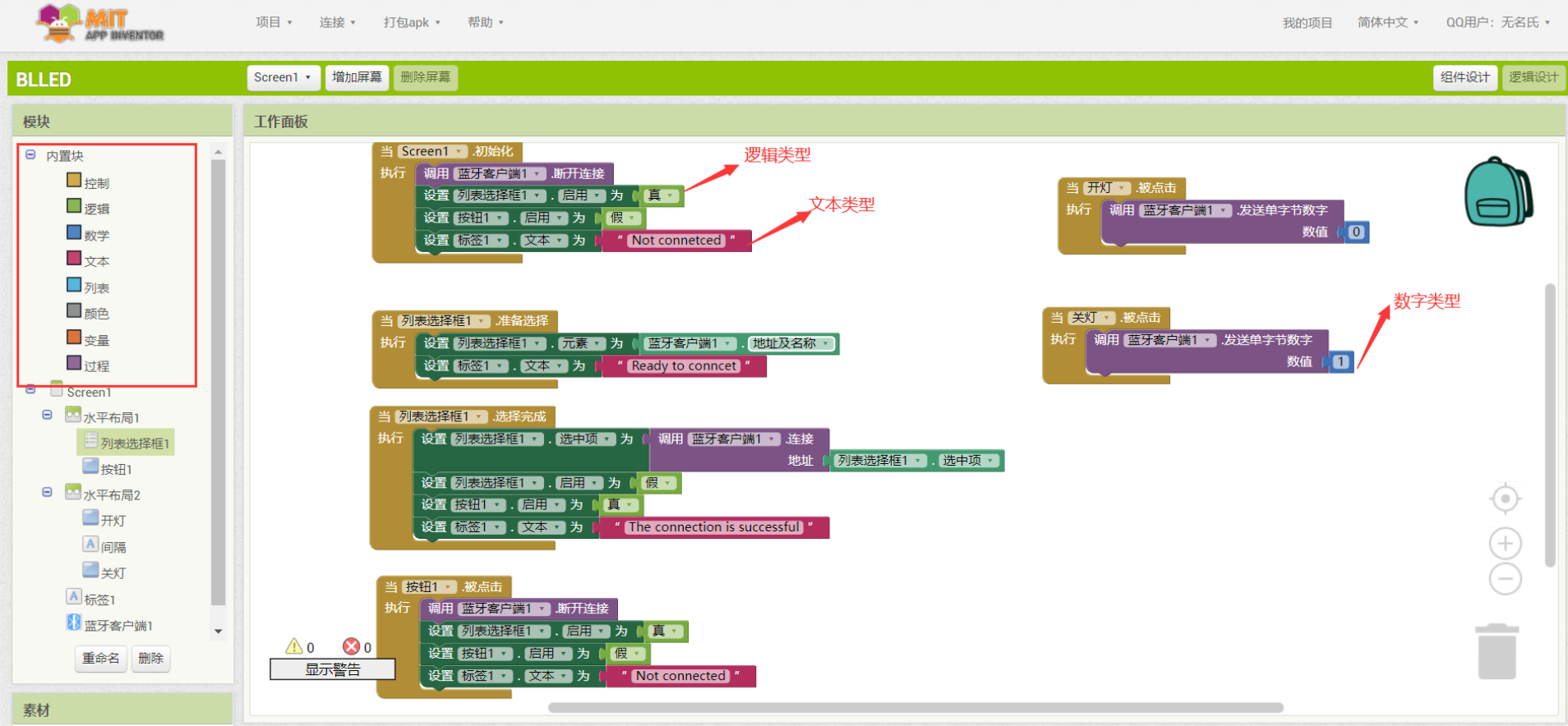The image size is (1568, 726).
Task: Switch to 组件设计 designer view
Action: [1464, 77]
